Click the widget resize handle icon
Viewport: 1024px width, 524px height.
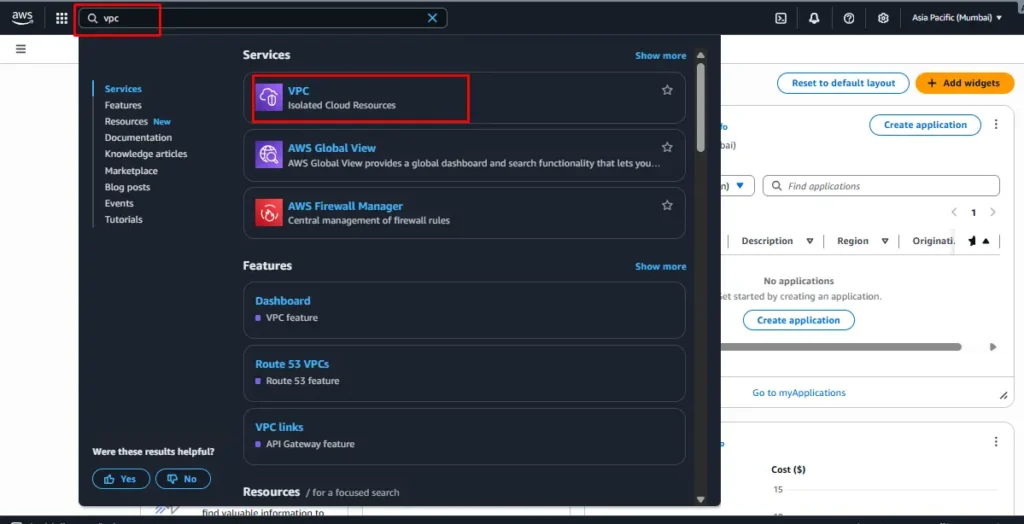tap(1004, 396)
